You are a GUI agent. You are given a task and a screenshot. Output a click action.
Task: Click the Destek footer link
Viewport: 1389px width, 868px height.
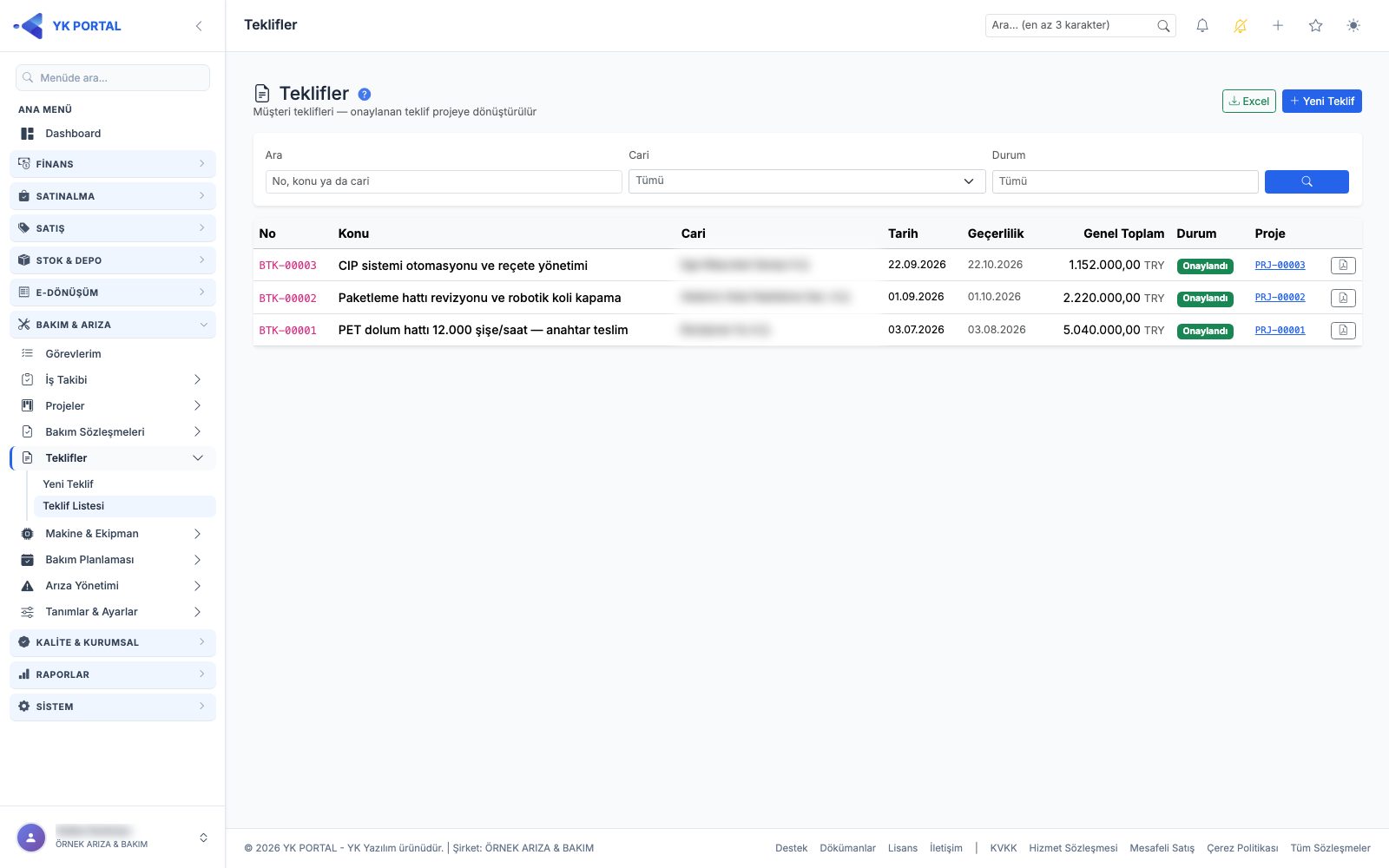pos(791,848)
